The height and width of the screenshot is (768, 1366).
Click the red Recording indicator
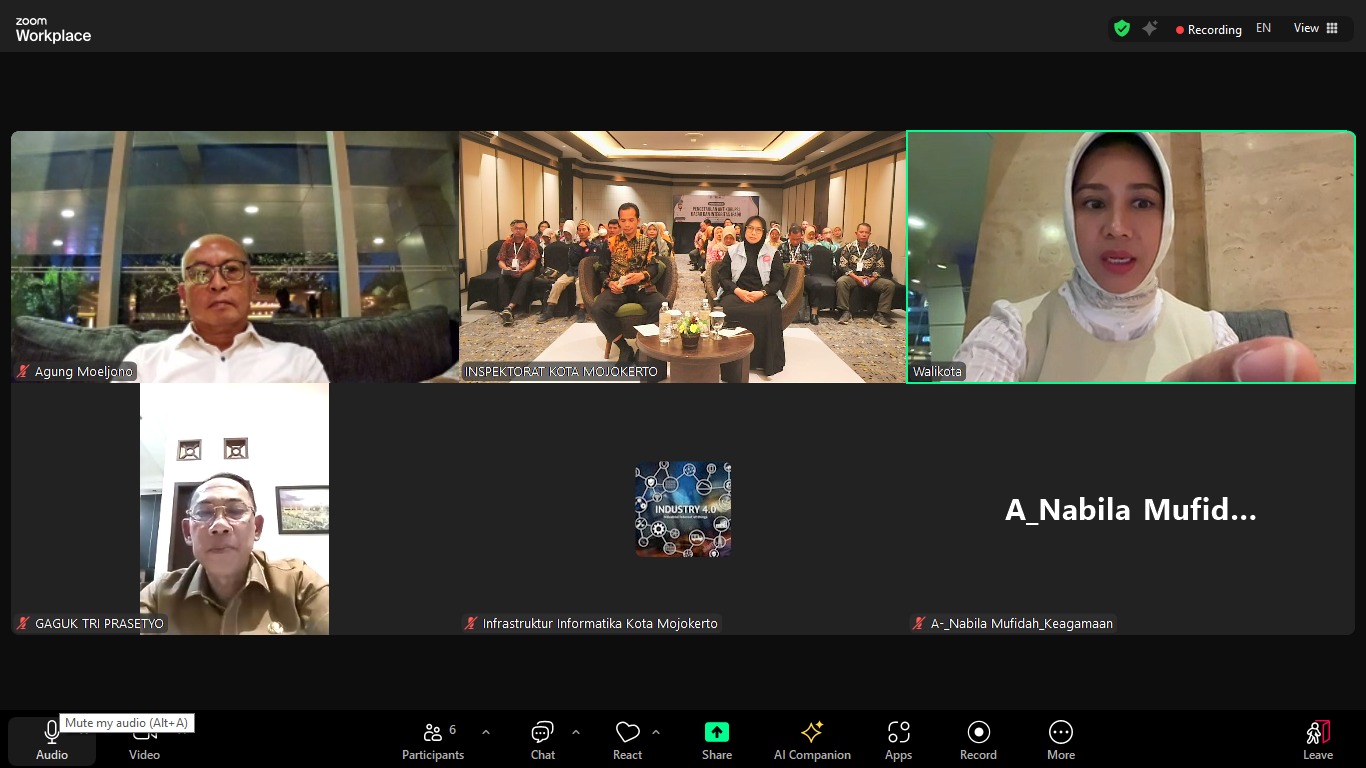[x=1208, y=30]
